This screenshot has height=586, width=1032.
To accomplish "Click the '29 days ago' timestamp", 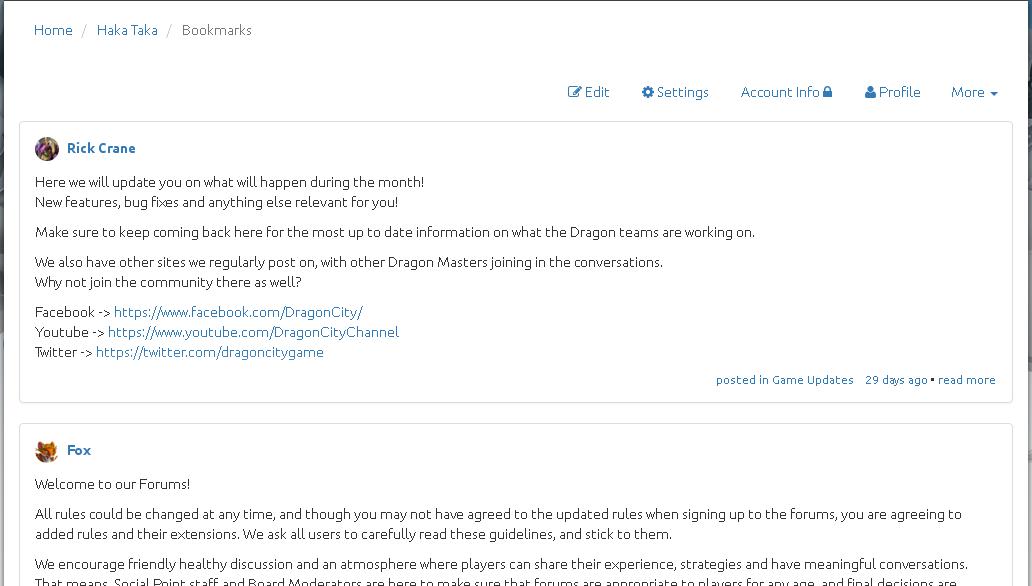I will pos(896,380).
